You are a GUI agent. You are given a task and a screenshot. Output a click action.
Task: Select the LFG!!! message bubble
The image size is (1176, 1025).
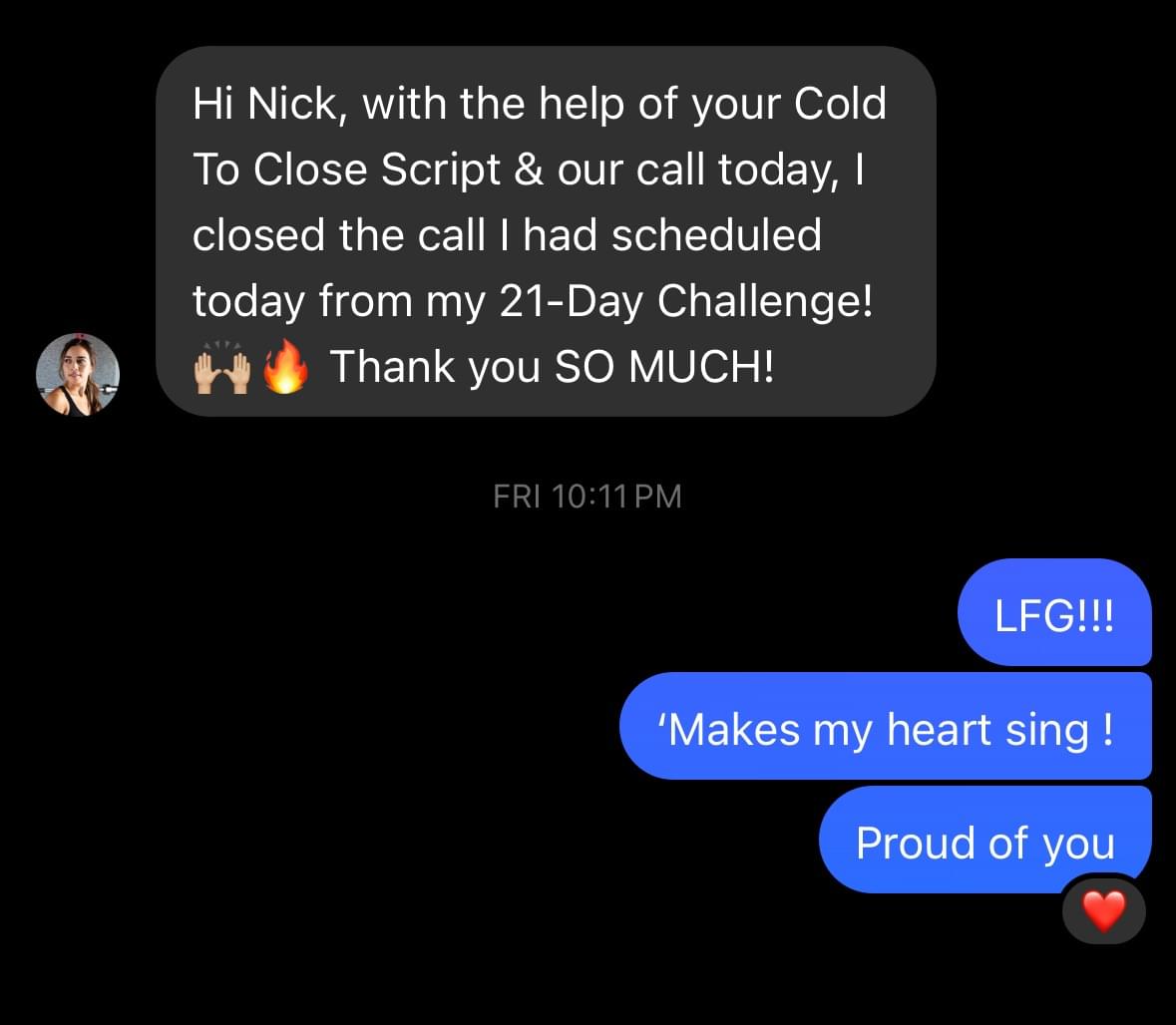(1054, 612)
